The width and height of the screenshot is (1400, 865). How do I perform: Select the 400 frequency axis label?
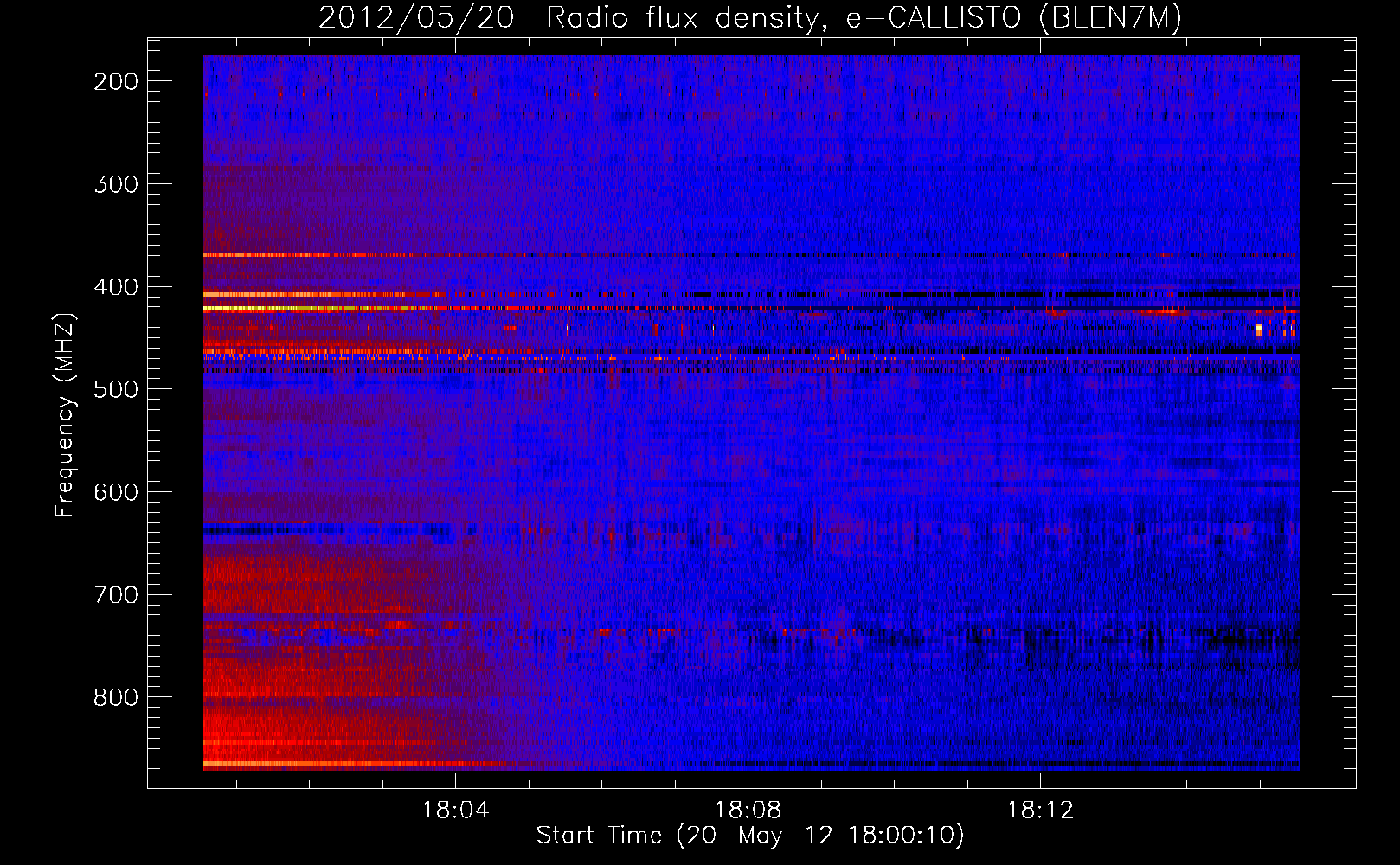115,287
